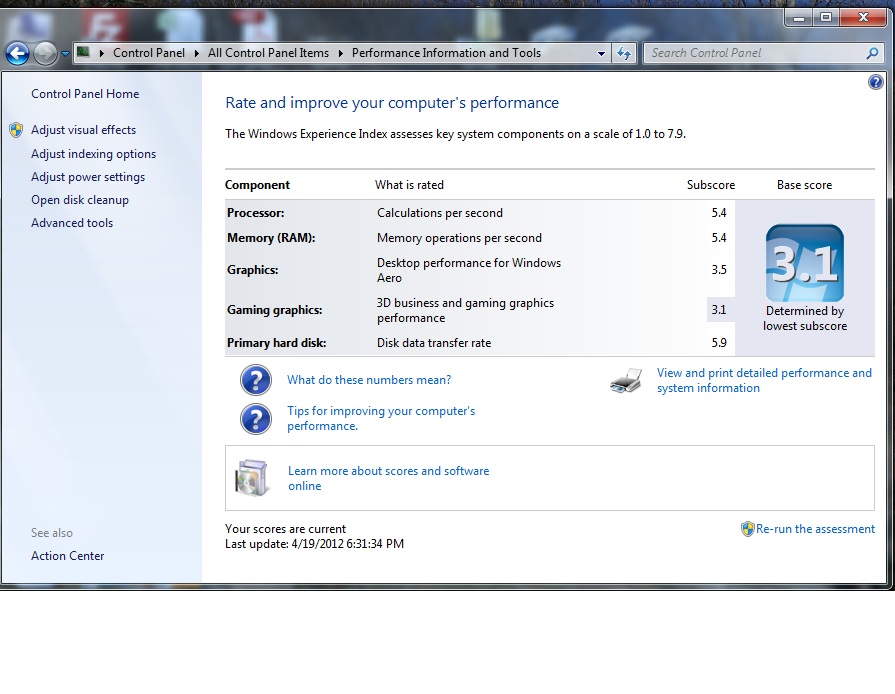
Task: Open Adjust indexing options
Action: click(94, 154)
